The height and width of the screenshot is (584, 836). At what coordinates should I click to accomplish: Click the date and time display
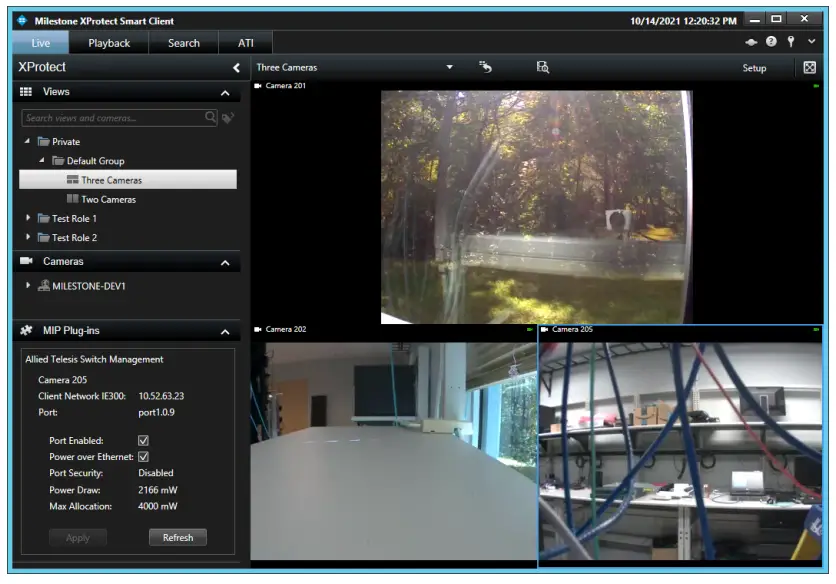pyautogui.click(x=683, y=21)
